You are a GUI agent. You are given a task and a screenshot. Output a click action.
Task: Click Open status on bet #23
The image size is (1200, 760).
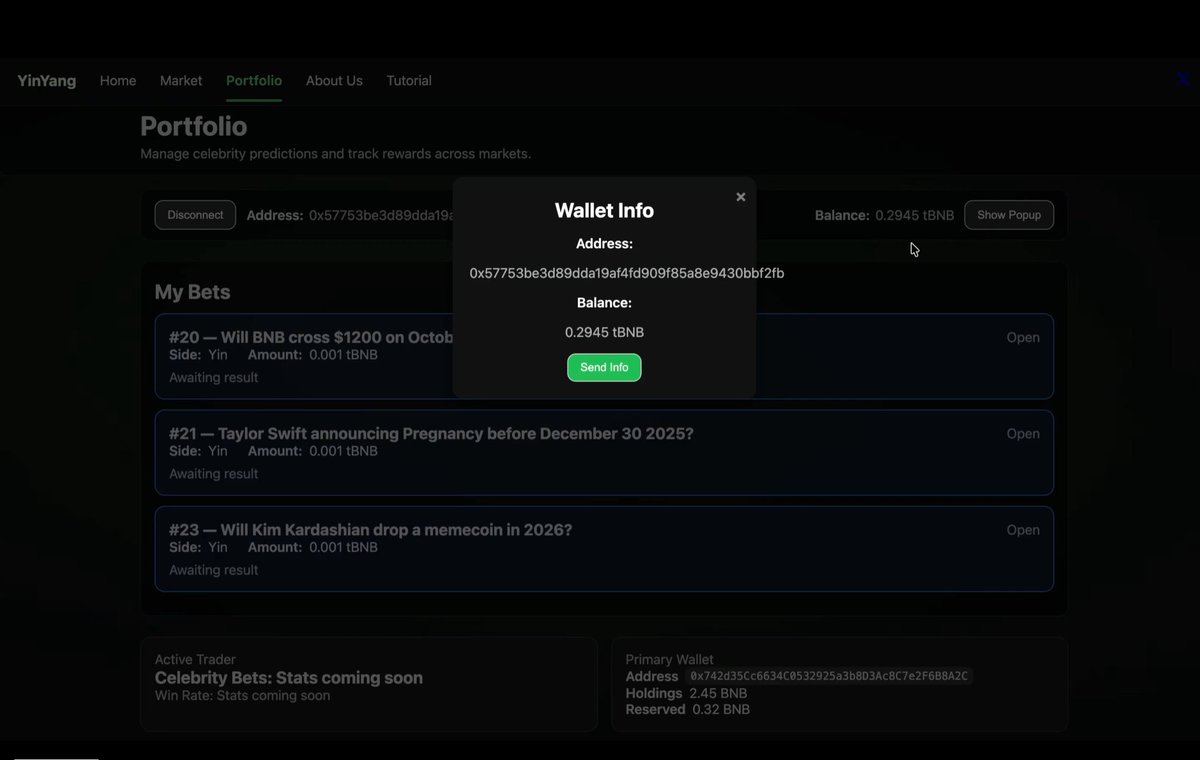click(x=1023, y=530)
